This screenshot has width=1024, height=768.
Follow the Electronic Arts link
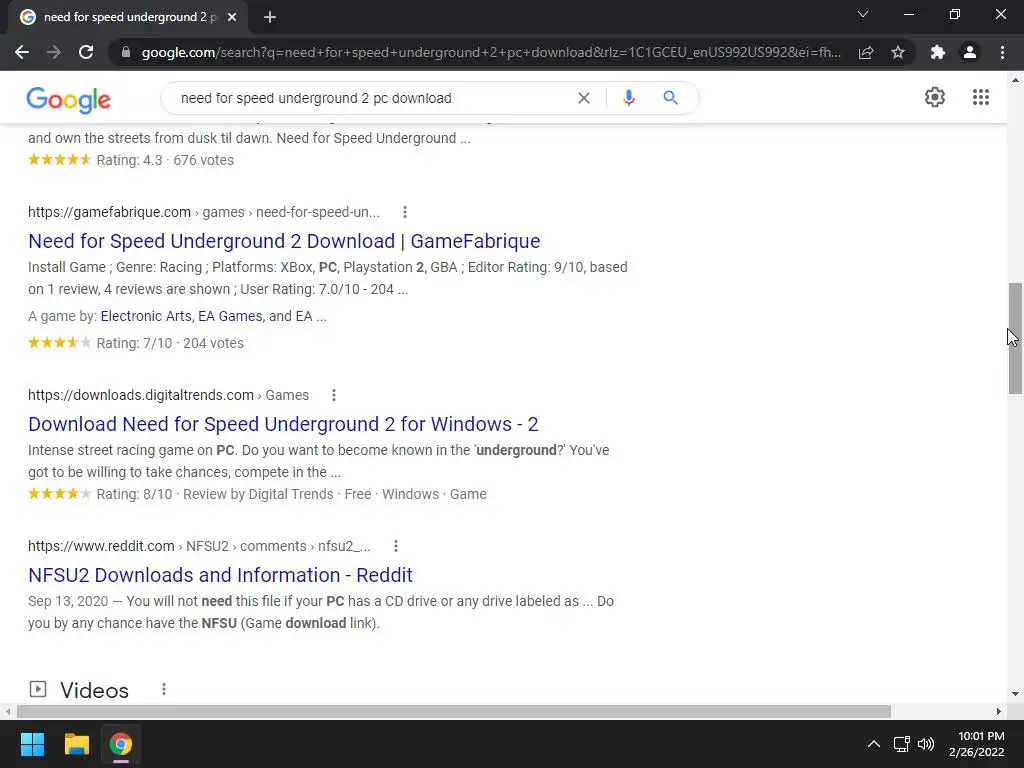(x=146, y=316)
